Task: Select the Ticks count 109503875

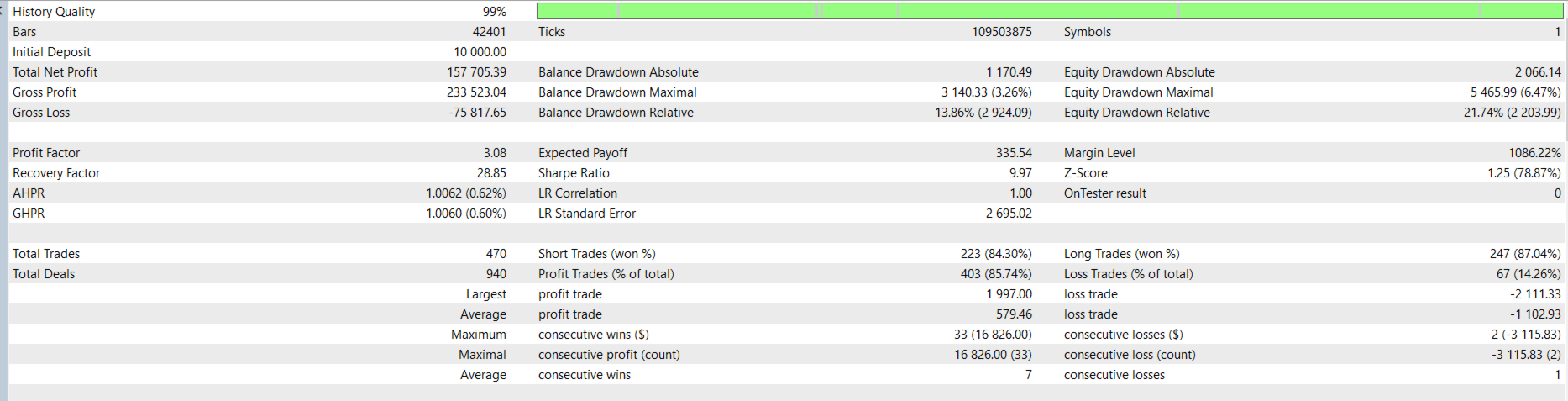Action: pyautogui.click(x=1002, y=32)
